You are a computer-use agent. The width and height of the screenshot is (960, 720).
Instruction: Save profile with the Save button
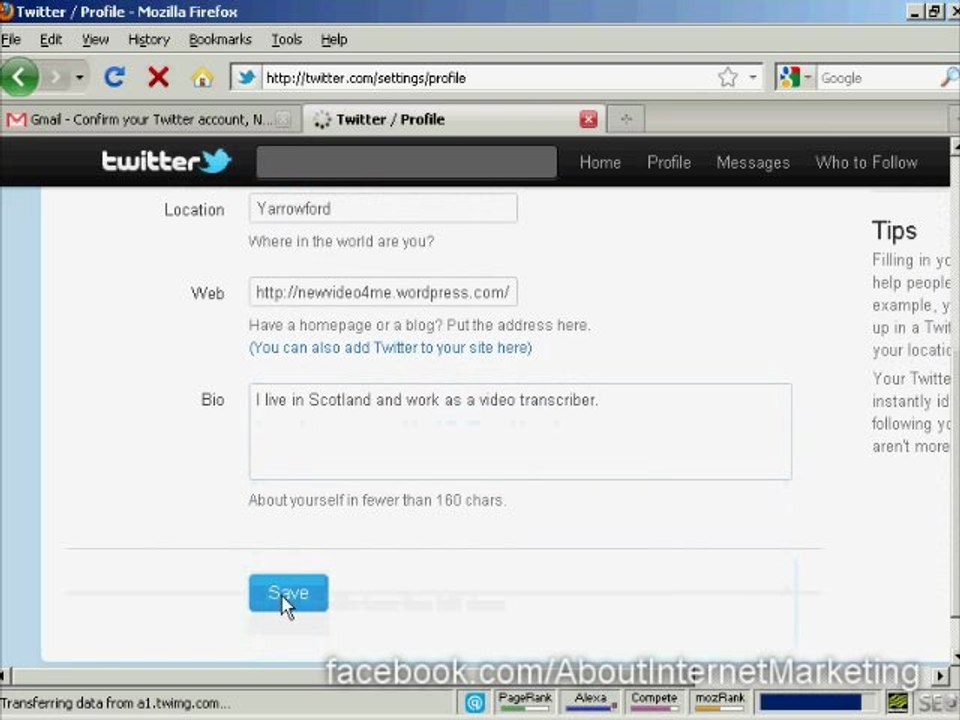coord(288,593)
